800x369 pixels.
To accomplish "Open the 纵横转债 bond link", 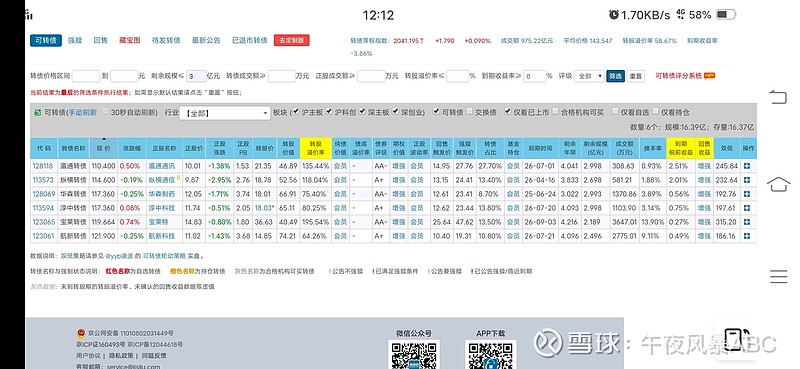I will point(73,180).
